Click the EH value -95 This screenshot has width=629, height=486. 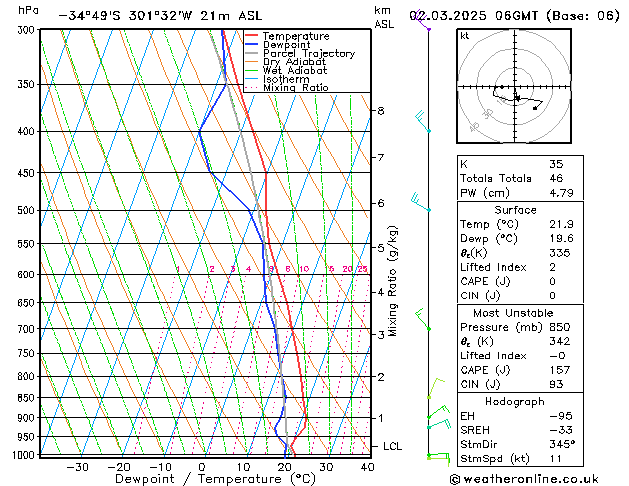[x=561, y=416]
